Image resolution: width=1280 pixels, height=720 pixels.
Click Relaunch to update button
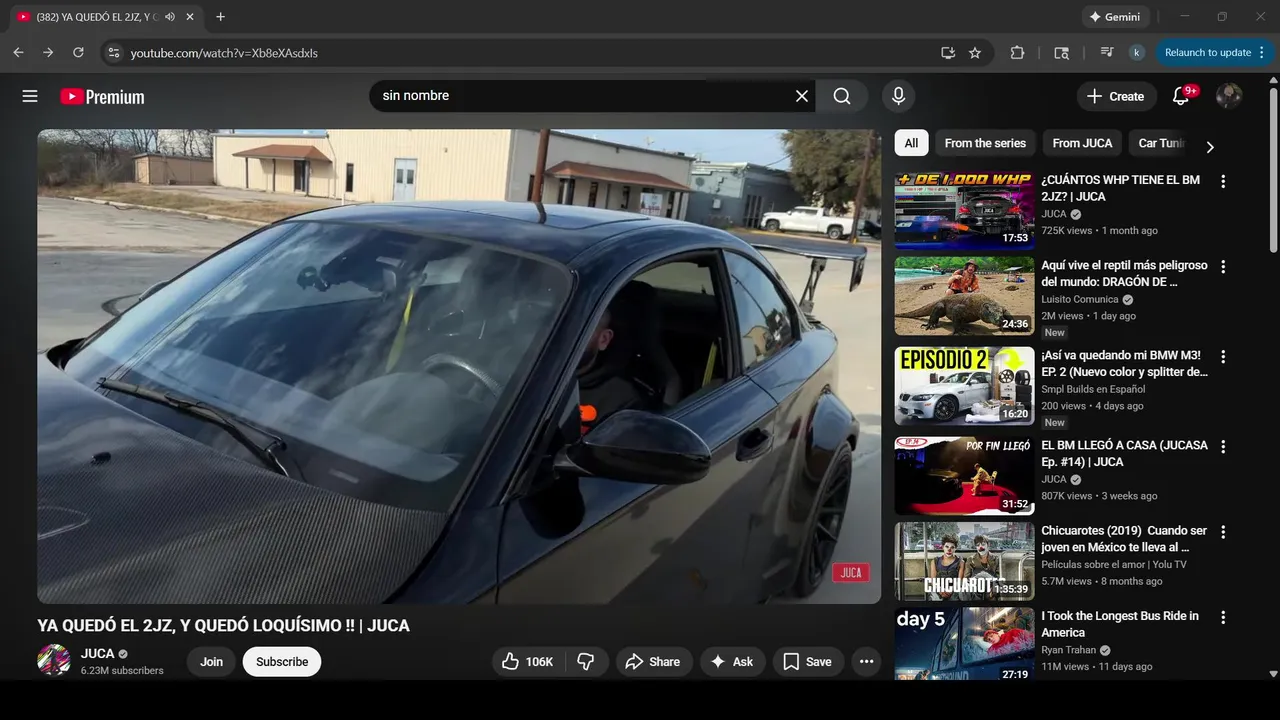pos(1213,53)
